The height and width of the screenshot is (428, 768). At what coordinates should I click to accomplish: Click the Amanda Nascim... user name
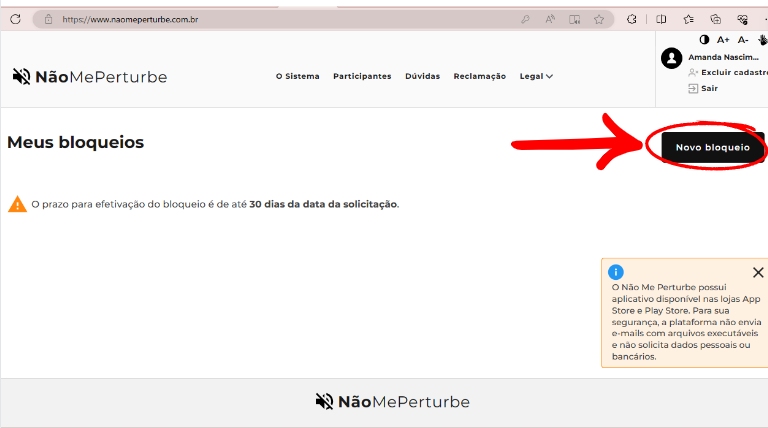[x=723, y=57]
